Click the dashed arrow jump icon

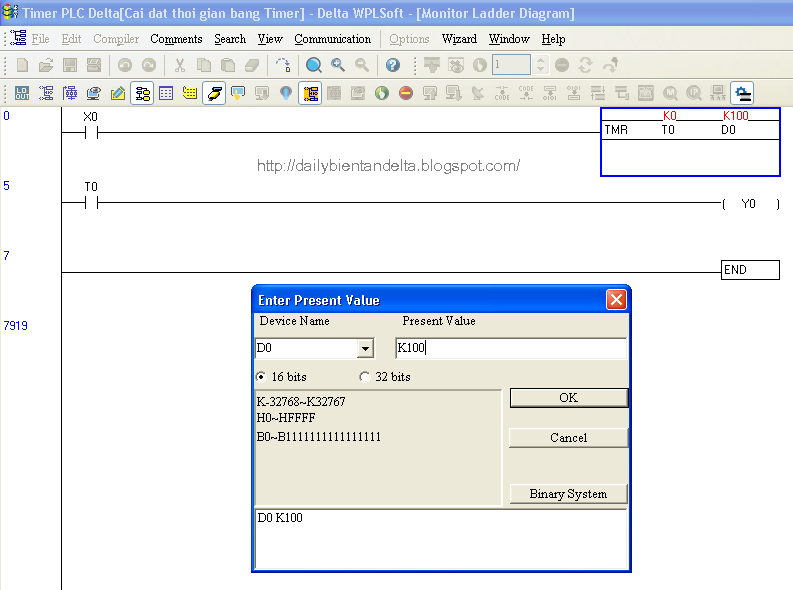pos(283,65)
